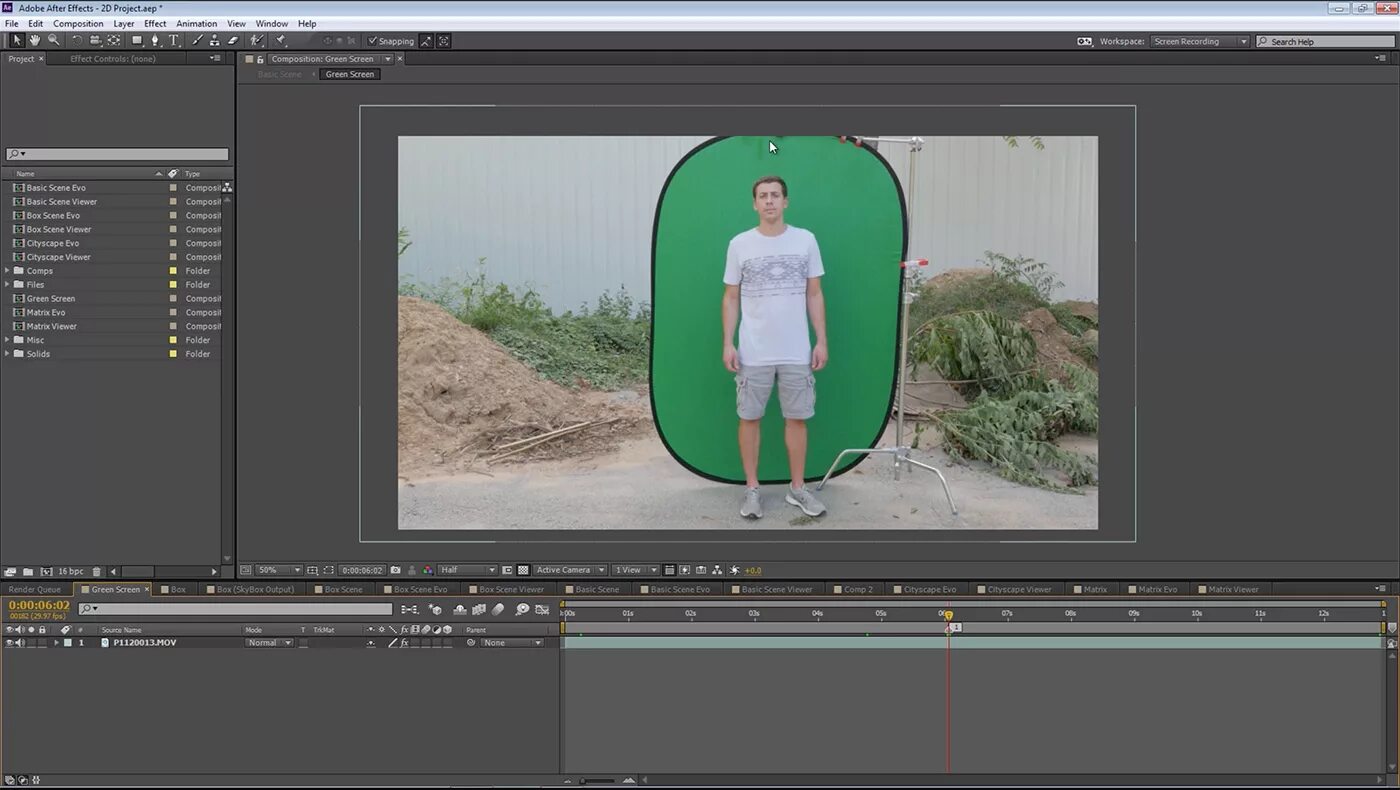The image size is (1400, 790).
Task: Select the Horizontal Type tool
Action: point(173,41)
